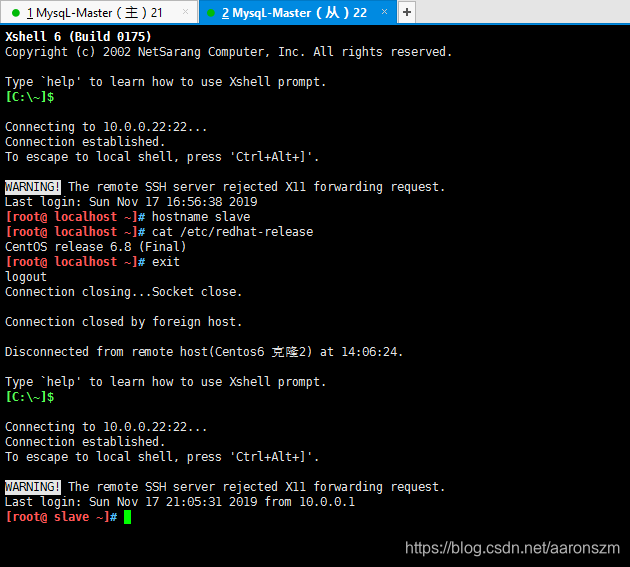Click the 'logout' output line

pos(26,277)
